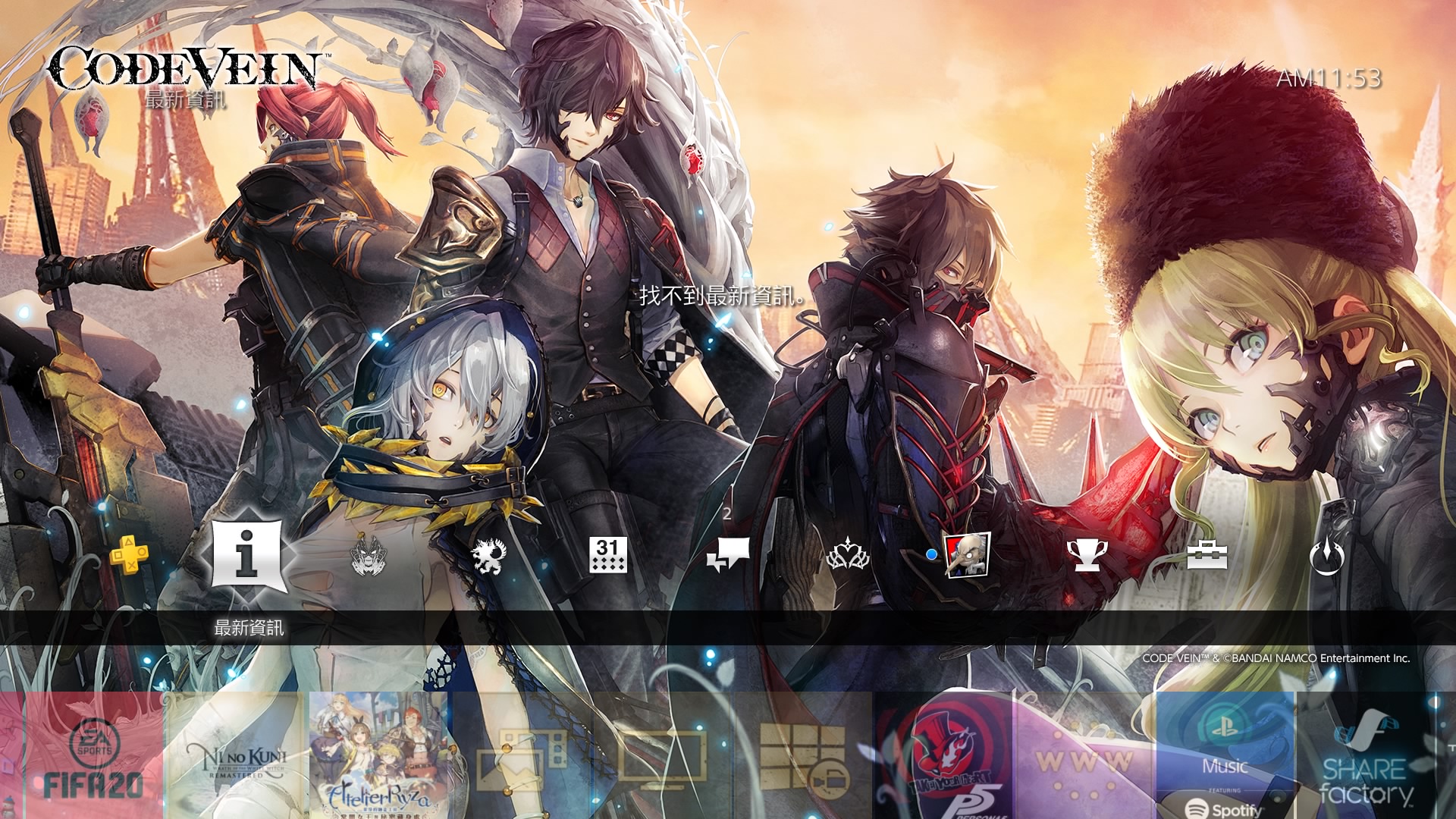Launch the Persona 5 game tile
The width and height of the screenshot is (1456, 819).
click(944, 755)
